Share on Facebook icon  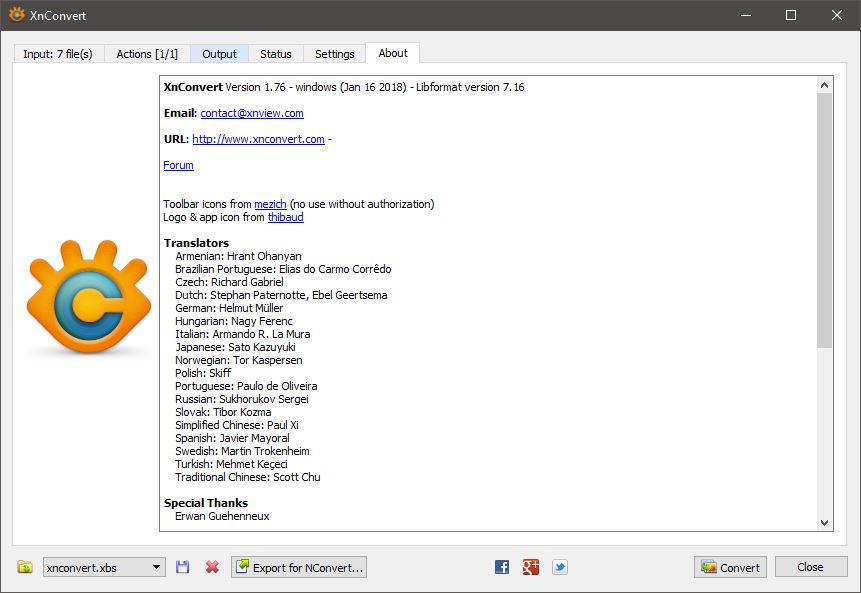(x=502, y=567)
